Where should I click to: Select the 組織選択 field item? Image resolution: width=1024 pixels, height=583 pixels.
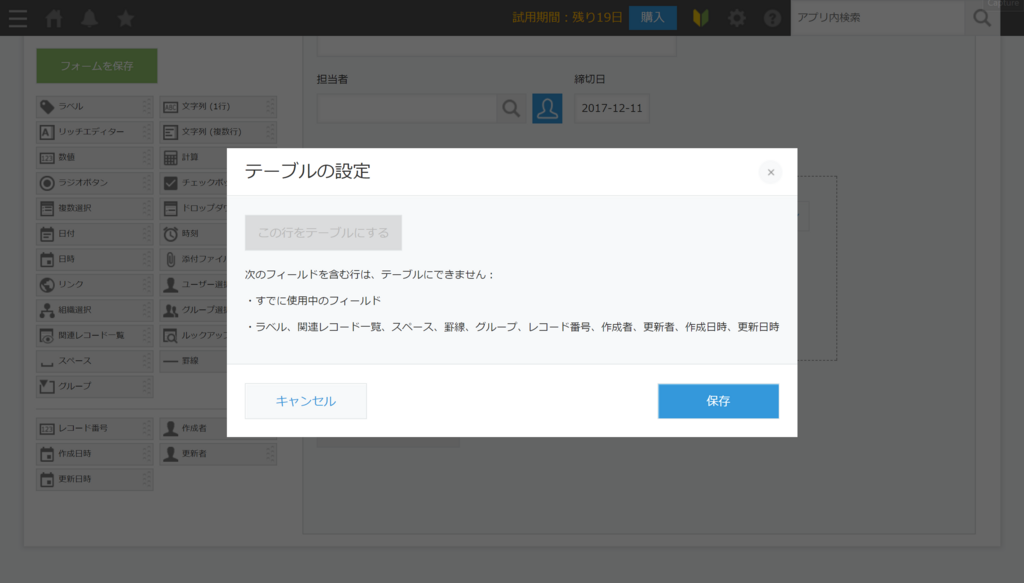click(95, 310)
